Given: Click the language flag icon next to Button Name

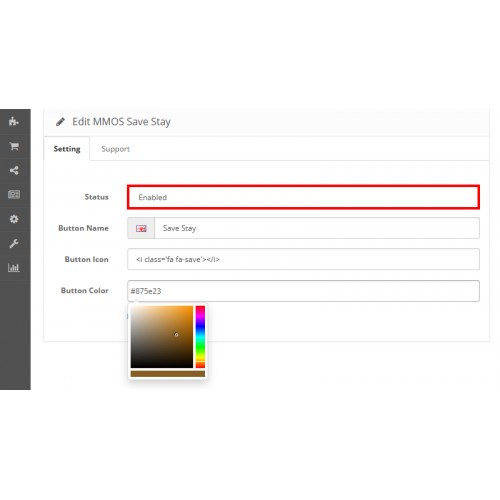Looking at the screenshot, I should coord(141,228).
